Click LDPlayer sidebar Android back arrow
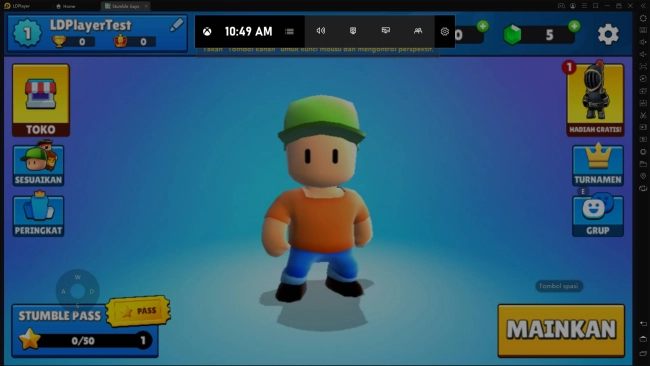This screenshot has width=650, height=366. (x=643, y=324)
